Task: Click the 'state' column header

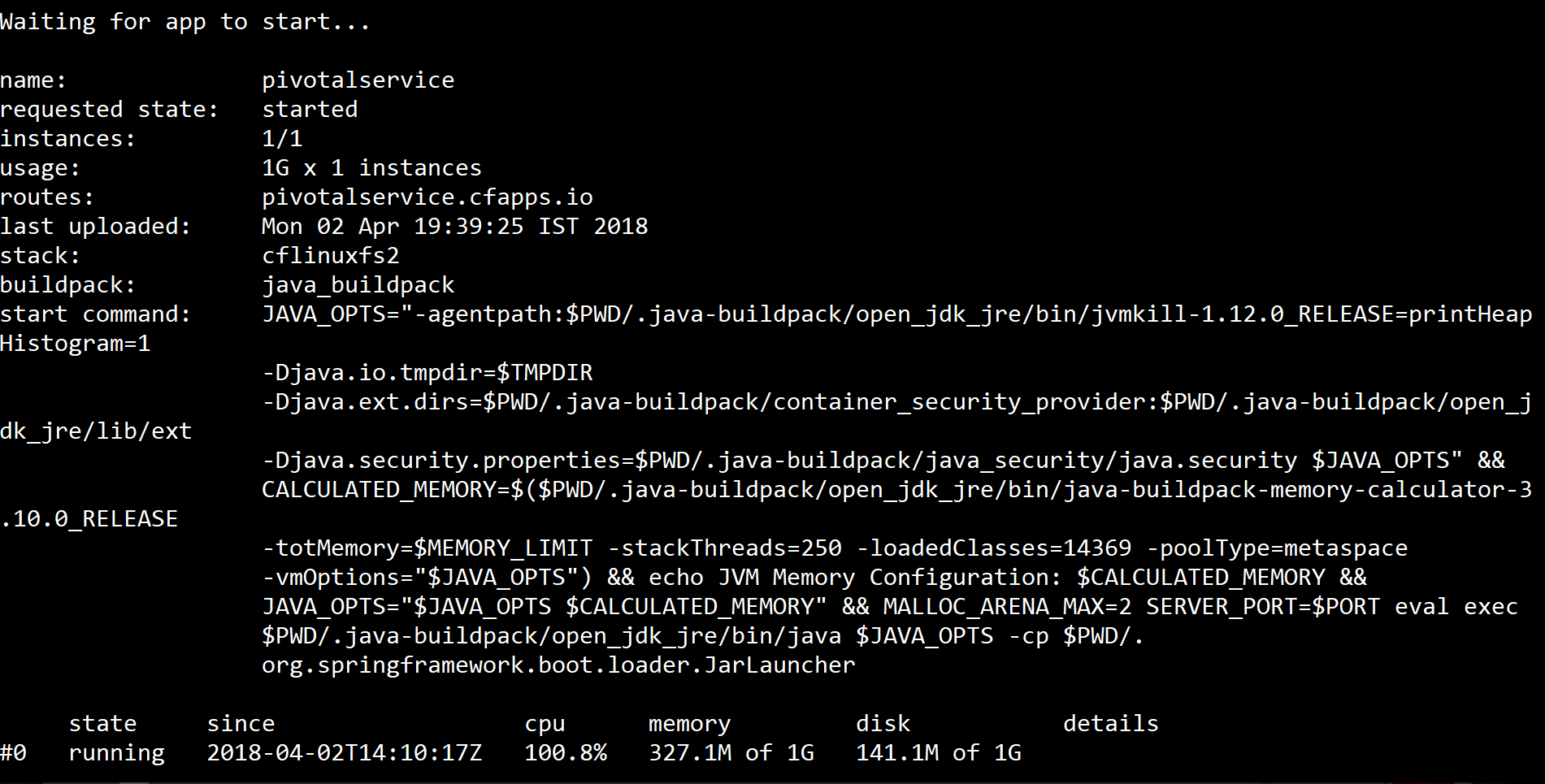Action: [102, 724]
